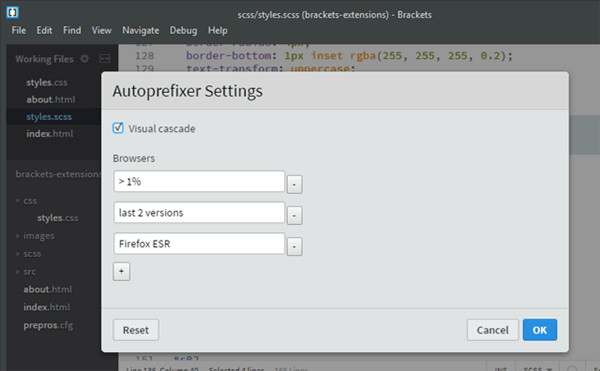The image size is (600, 371).
Task: Click the border-bottom property in code
Action: pos(228,56)
